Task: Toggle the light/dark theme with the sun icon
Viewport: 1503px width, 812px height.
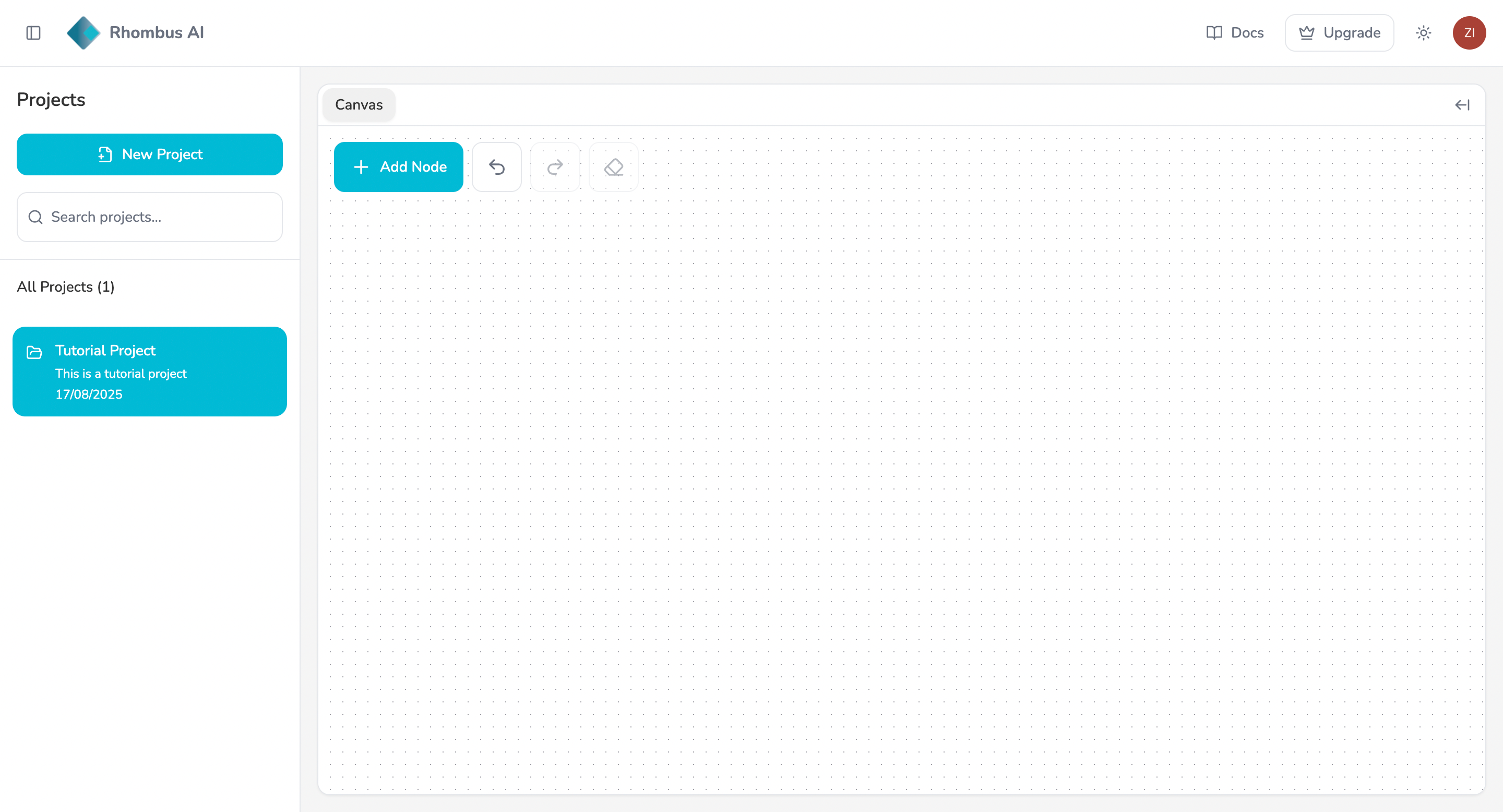Action: 1424,33
